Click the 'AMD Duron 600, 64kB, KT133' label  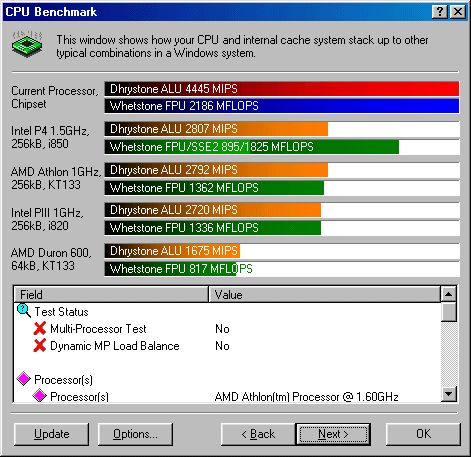point(51,259)
